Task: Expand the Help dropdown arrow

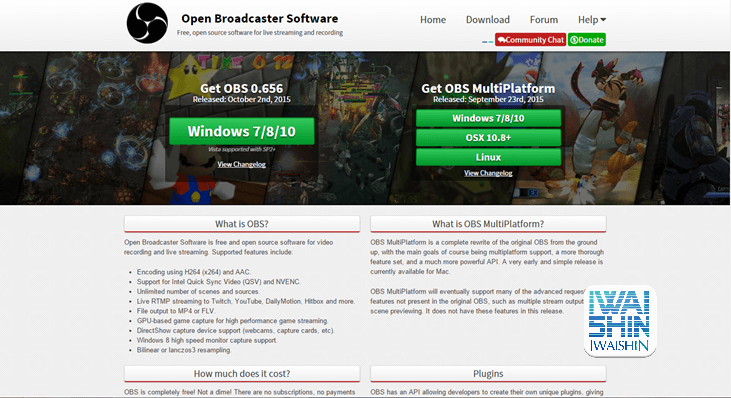Action: click(603, 20)
